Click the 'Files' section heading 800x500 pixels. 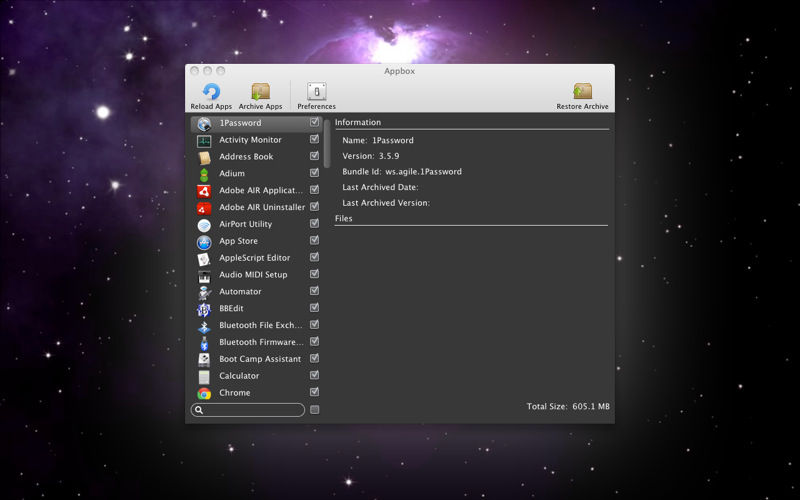coord(343,218)
